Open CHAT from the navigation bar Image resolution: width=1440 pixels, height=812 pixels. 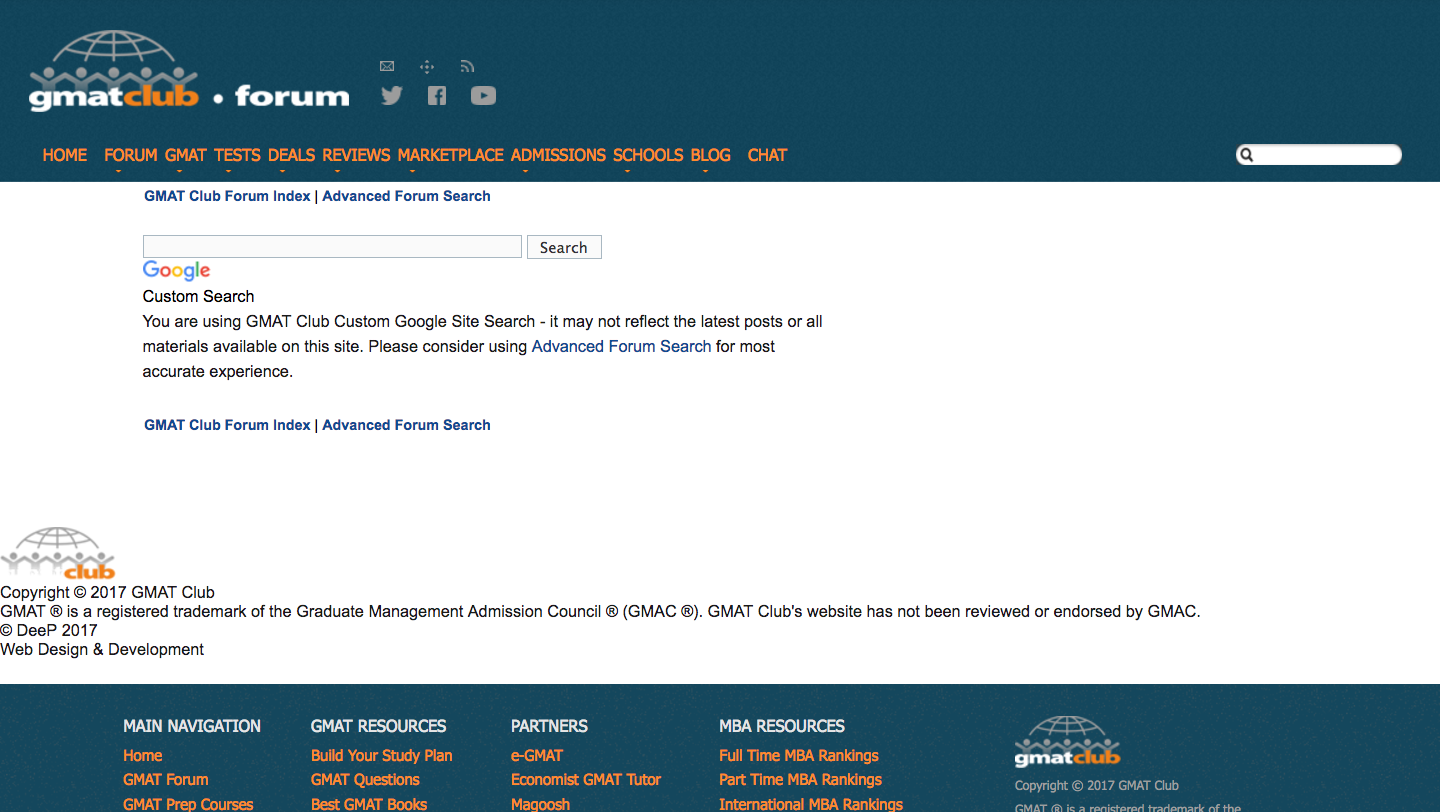tap(767, 156)
